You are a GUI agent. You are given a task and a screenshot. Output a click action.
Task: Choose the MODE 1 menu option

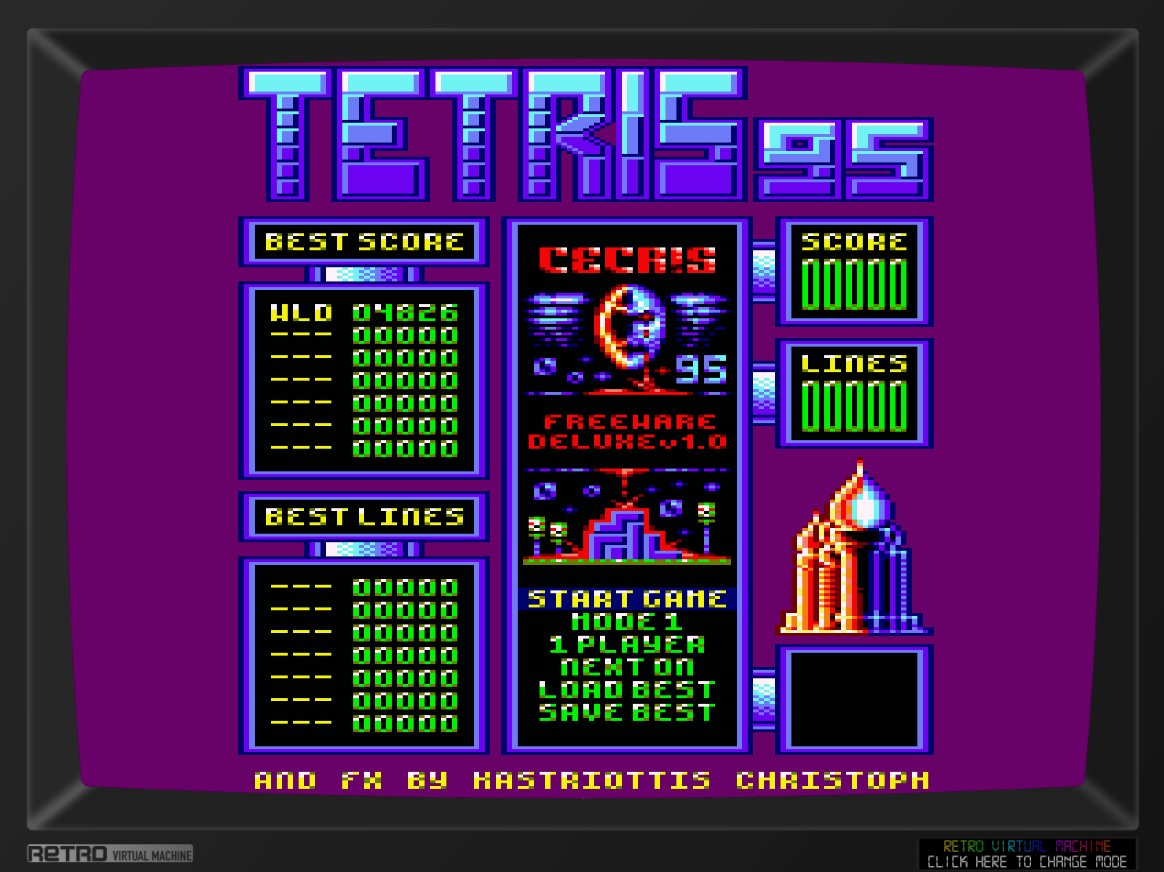click(627, 622)
